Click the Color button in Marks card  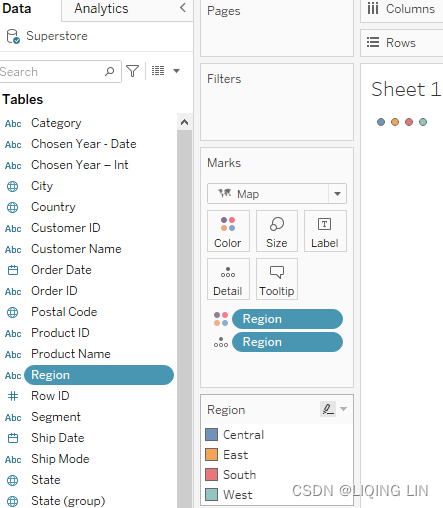[228, 231]
